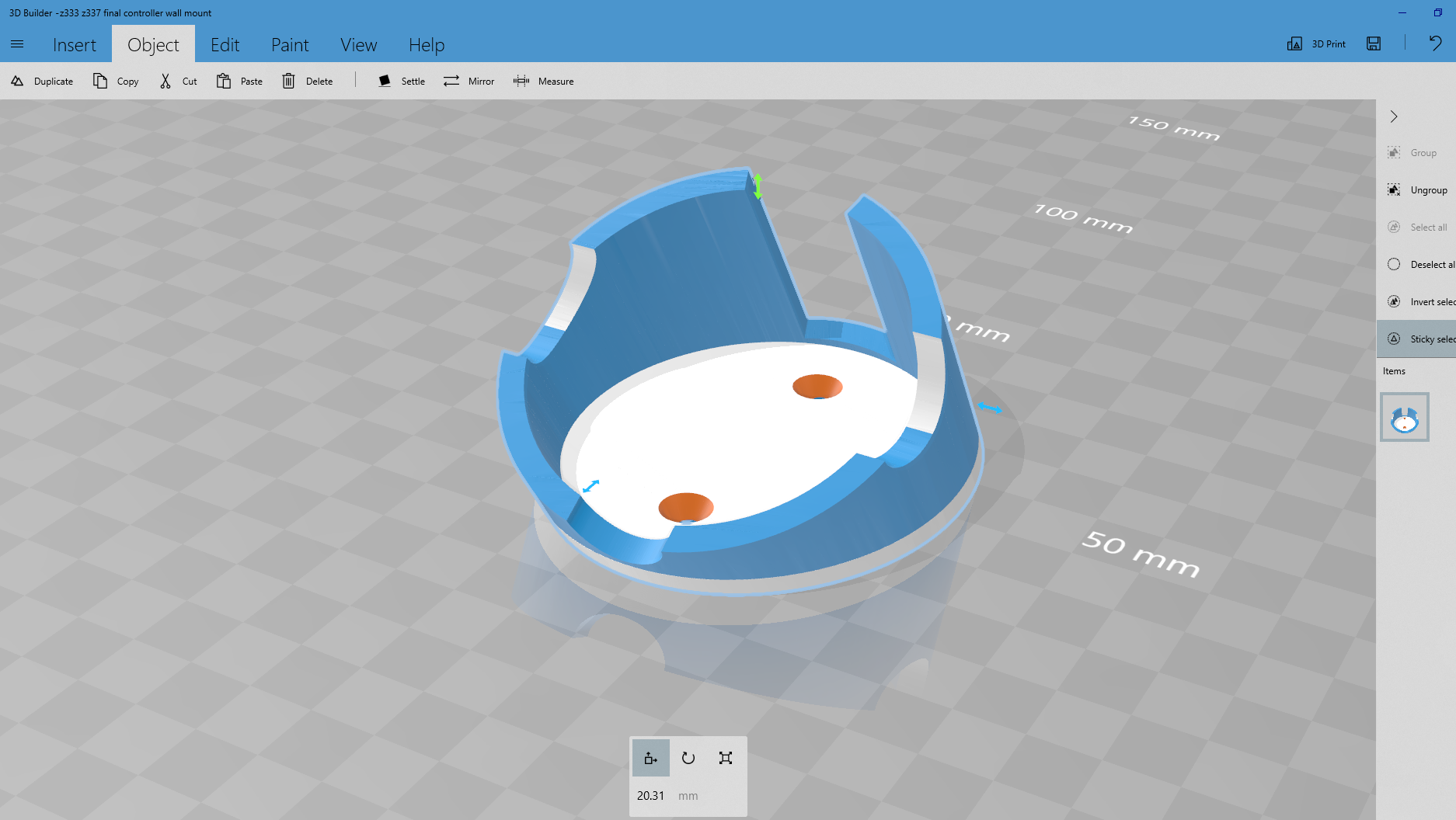Minimize the 3D Builder window
The image size is (1456, 820).
point(1402,12)
